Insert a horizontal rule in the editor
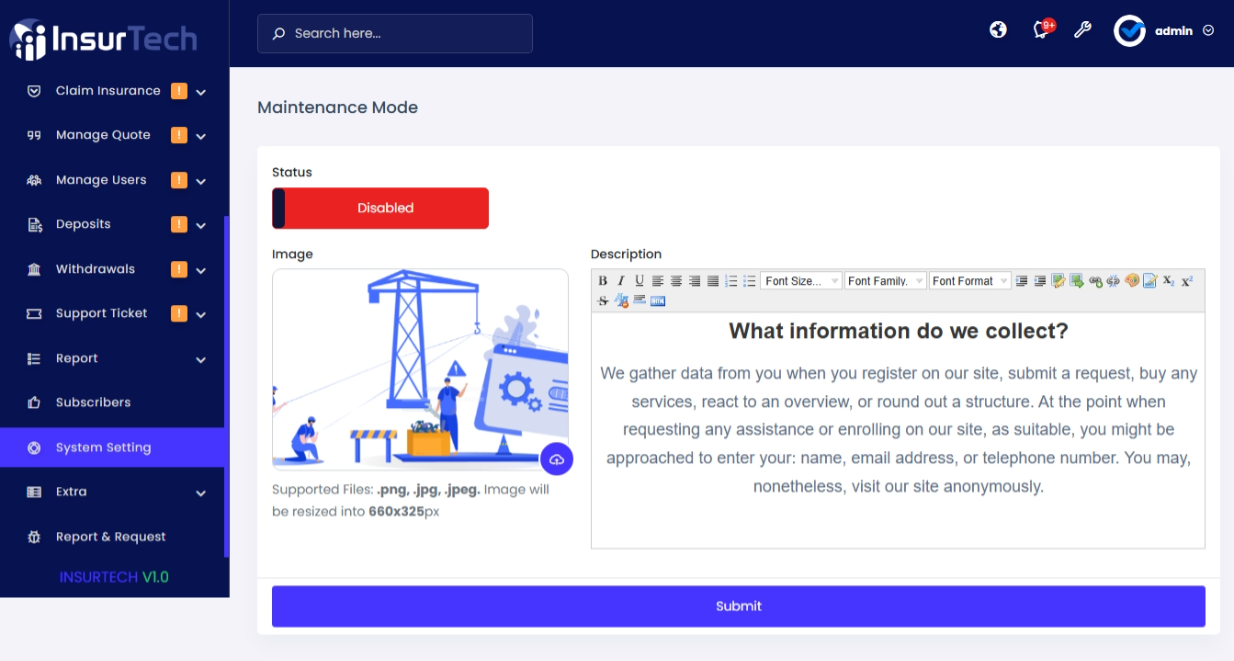 click(639, 300)
